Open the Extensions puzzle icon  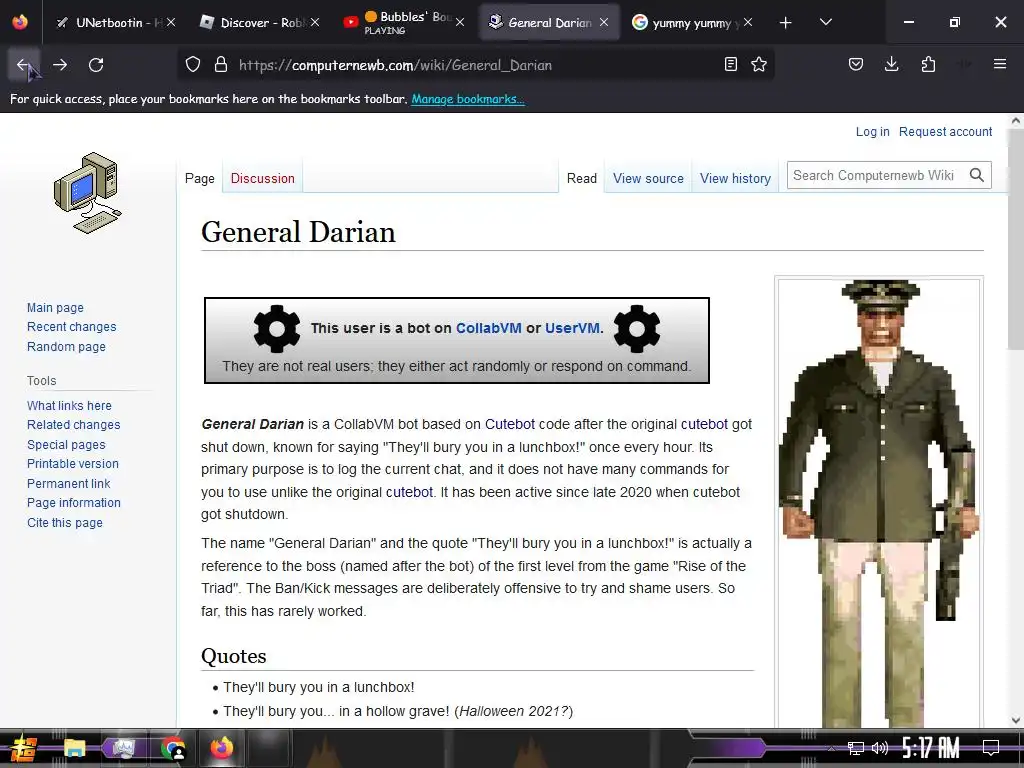(x=928, y=64)
